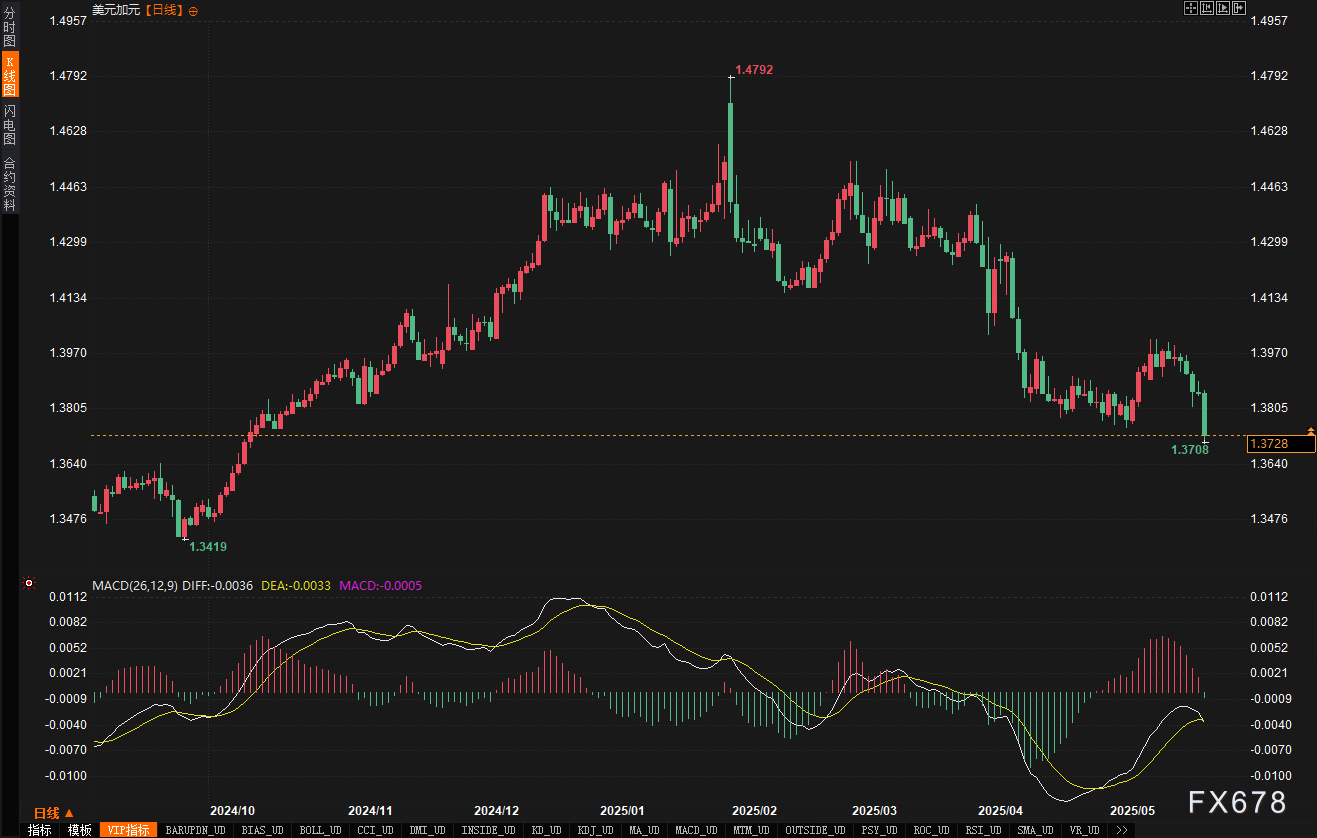The height and width of the screenshot is (838, 1317).
Task: Click the orange circled-plus icon beside 【日线】
Action: (x=193, y=10)
